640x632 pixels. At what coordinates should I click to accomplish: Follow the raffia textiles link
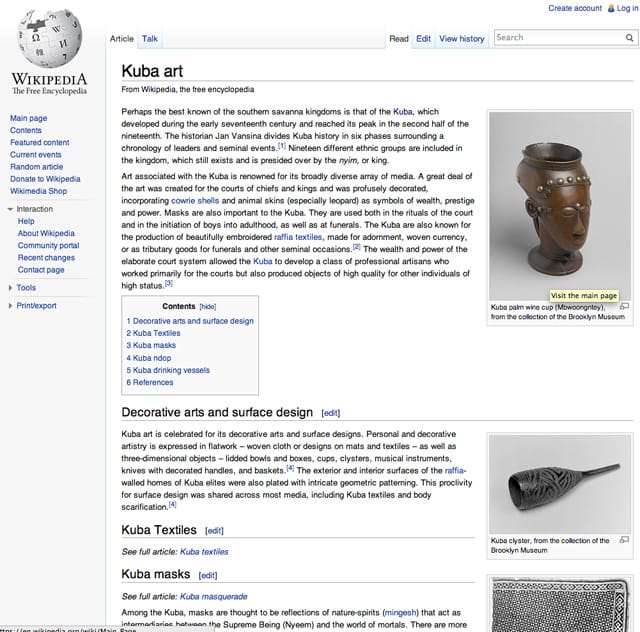tap(298, 237)
